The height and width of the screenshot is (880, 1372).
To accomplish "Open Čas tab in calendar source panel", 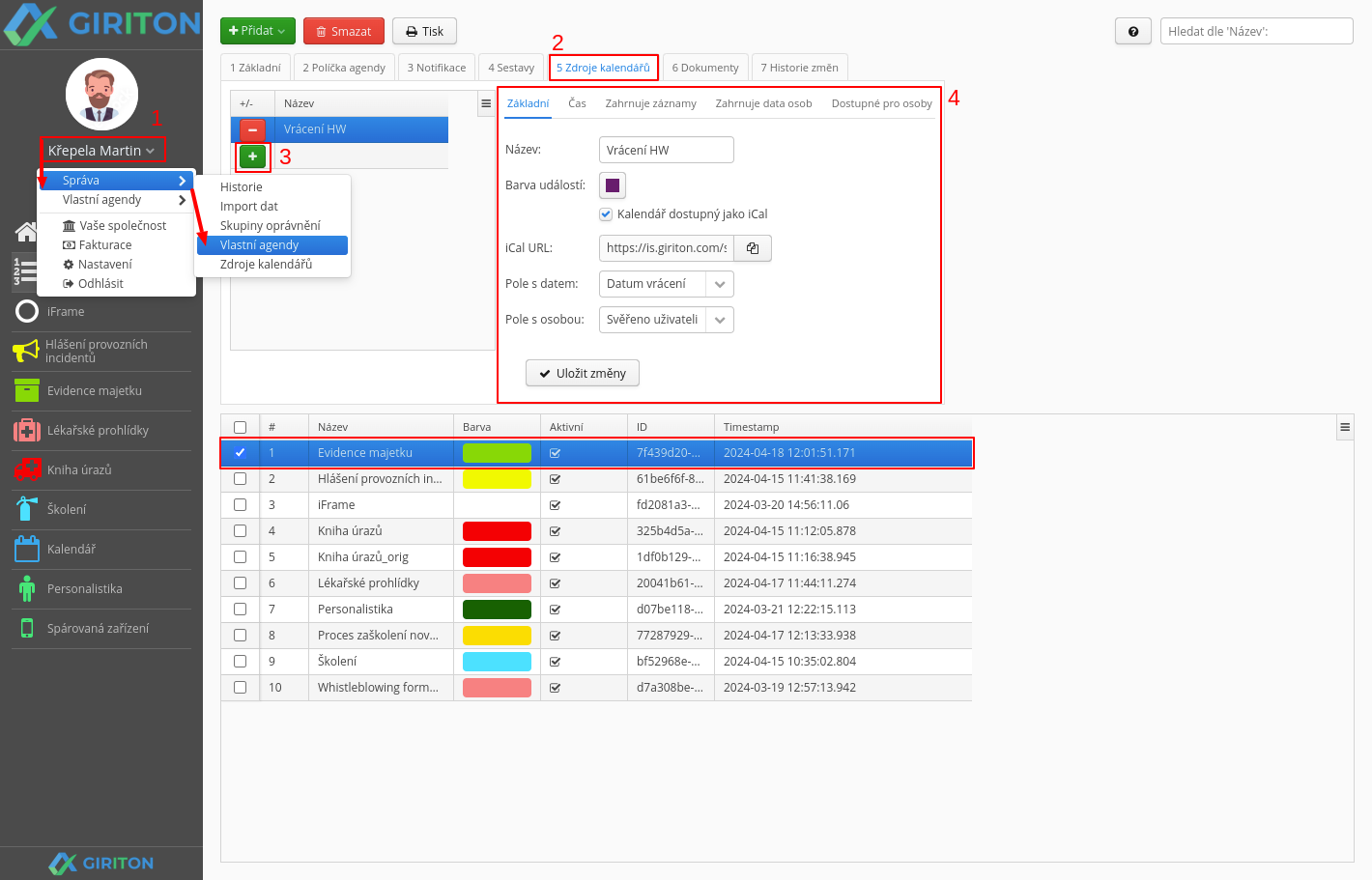I will [x=577, y=103].
